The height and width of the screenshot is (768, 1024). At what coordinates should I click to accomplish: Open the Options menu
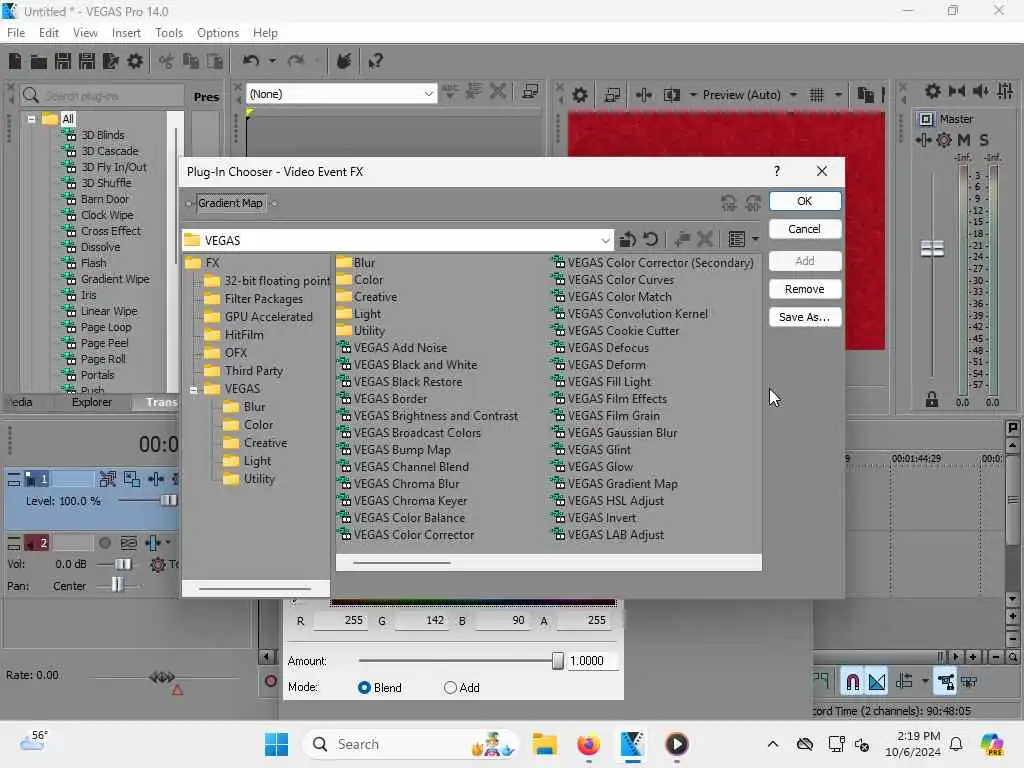pos(218,33)
